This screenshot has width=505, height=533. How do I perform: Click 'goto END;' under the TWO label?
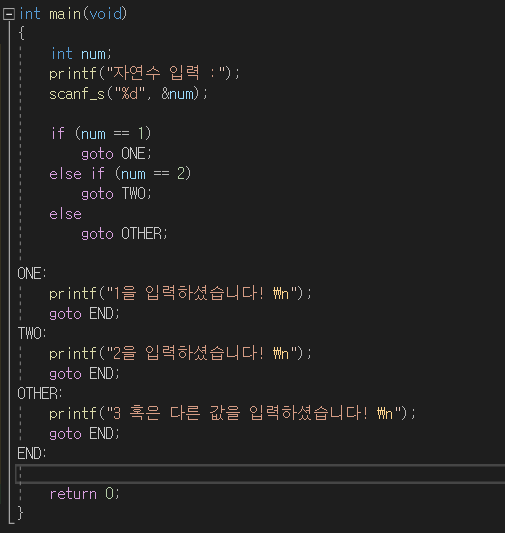(x=84, y=374)
